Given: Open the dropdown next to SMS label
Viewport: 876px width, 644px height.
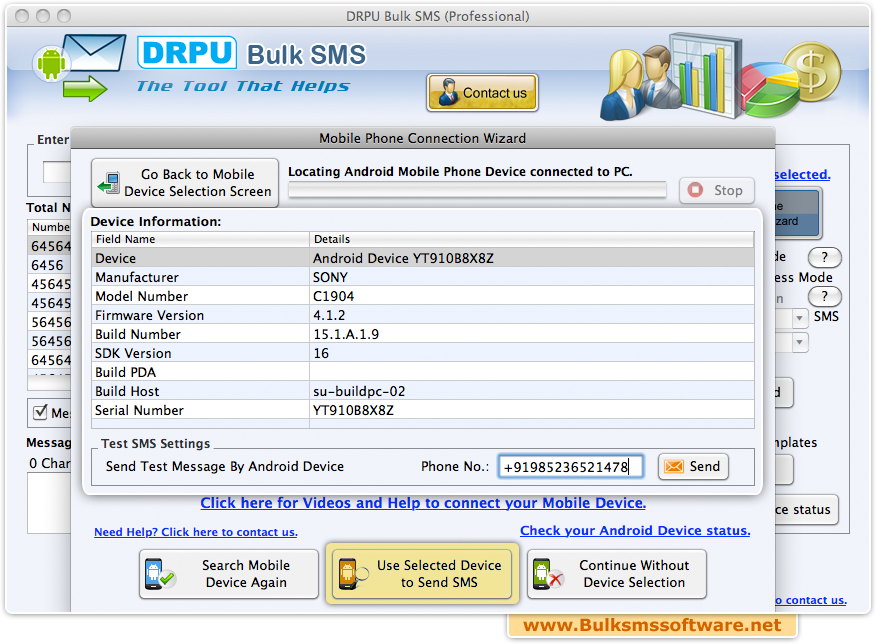Looking at the screenshot, I should (x=799, y=318).
